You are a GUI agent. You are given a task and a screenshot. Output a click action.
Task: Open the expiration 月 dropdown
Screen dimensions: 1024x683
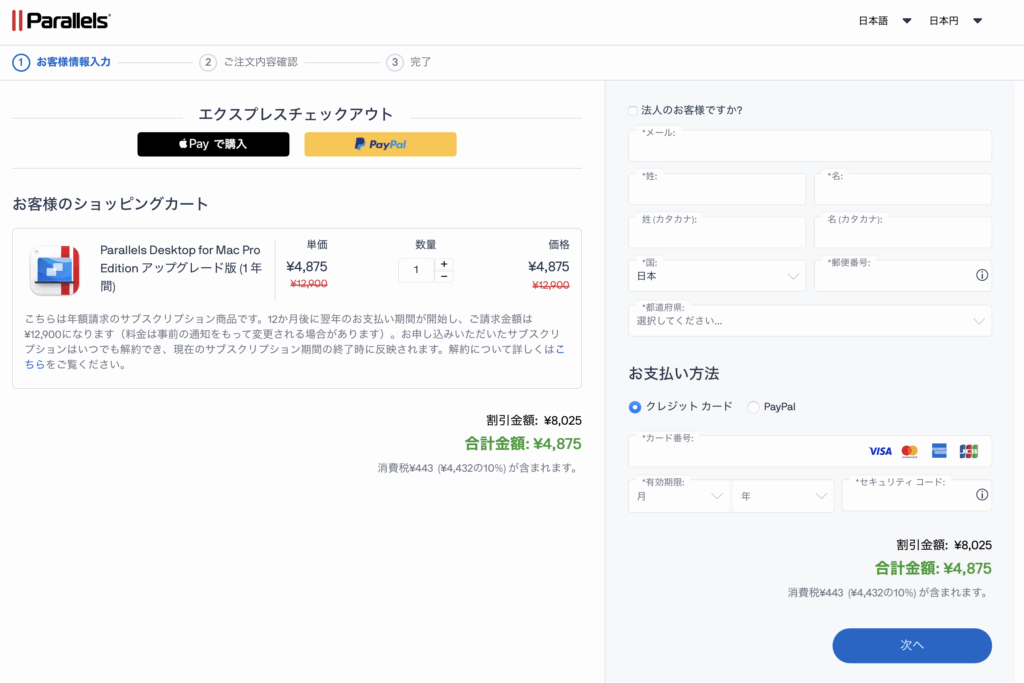679,496
